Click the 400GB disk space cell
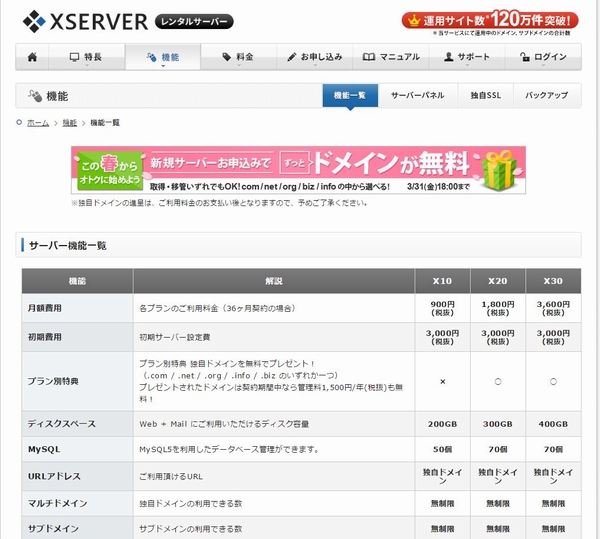 pyautogui.click(x=553, y=424)
